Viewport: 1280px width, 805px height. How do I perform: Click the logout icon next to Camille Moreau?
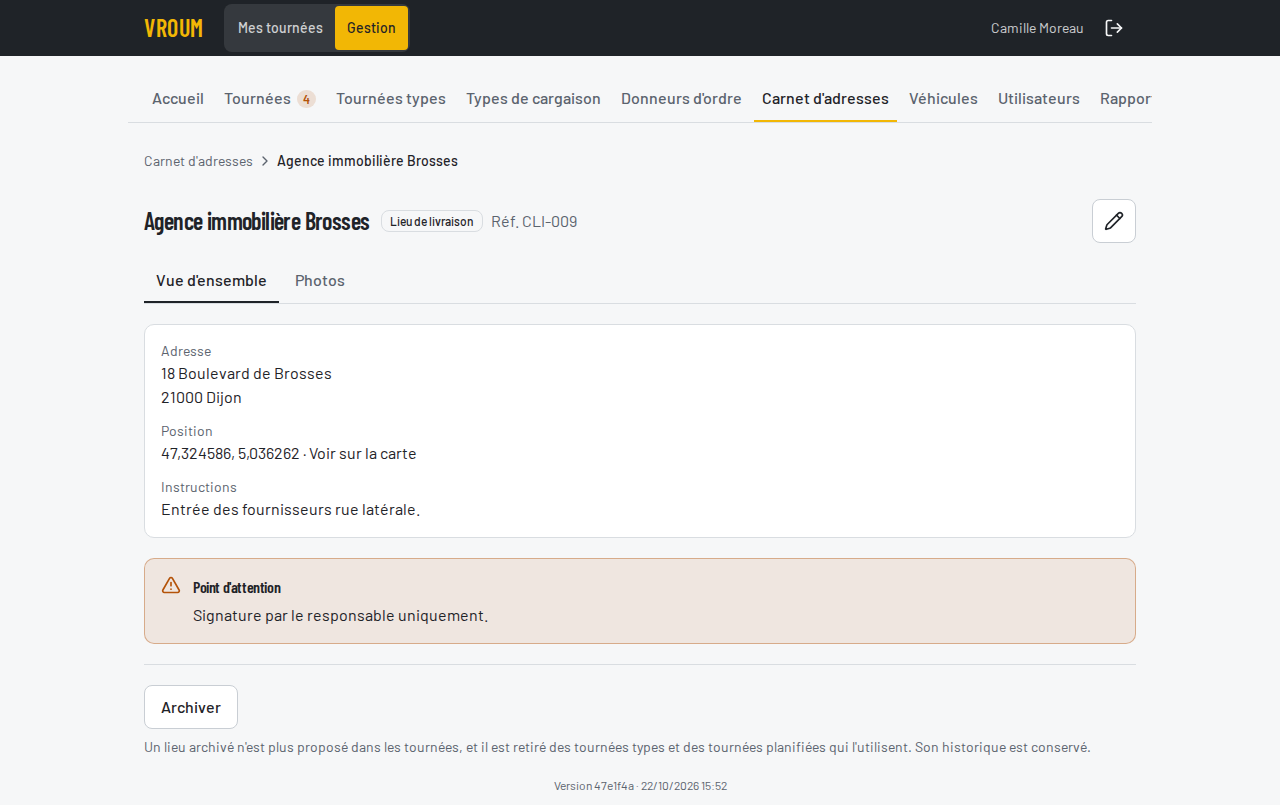1114,28
